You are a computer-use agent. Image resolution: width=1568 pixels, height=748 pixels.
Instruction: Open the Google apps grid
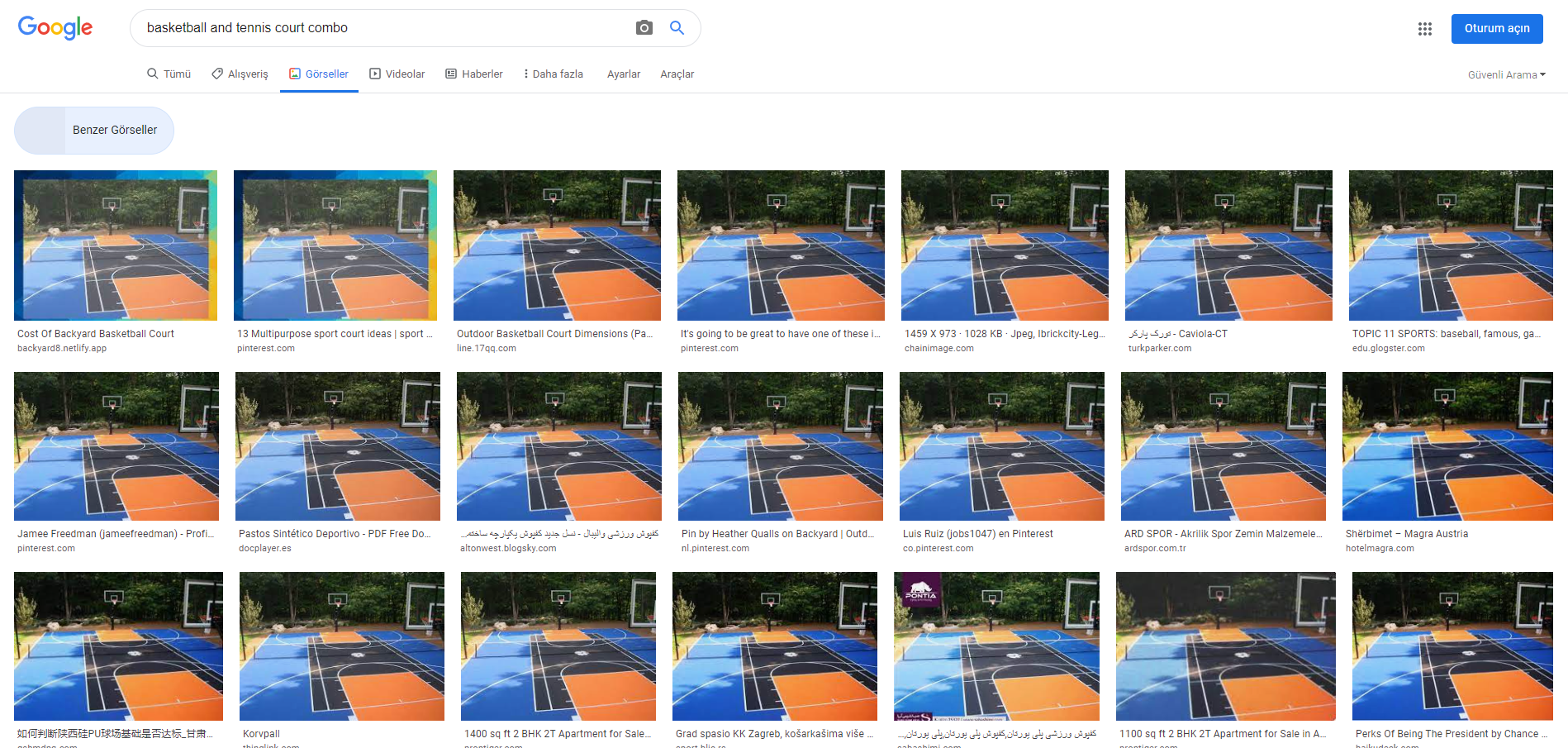(x=1424, y=28)
